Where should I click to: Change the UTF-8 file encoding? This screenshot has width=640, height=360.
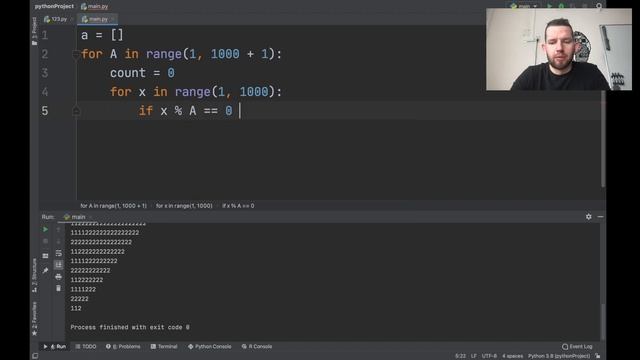489,356
